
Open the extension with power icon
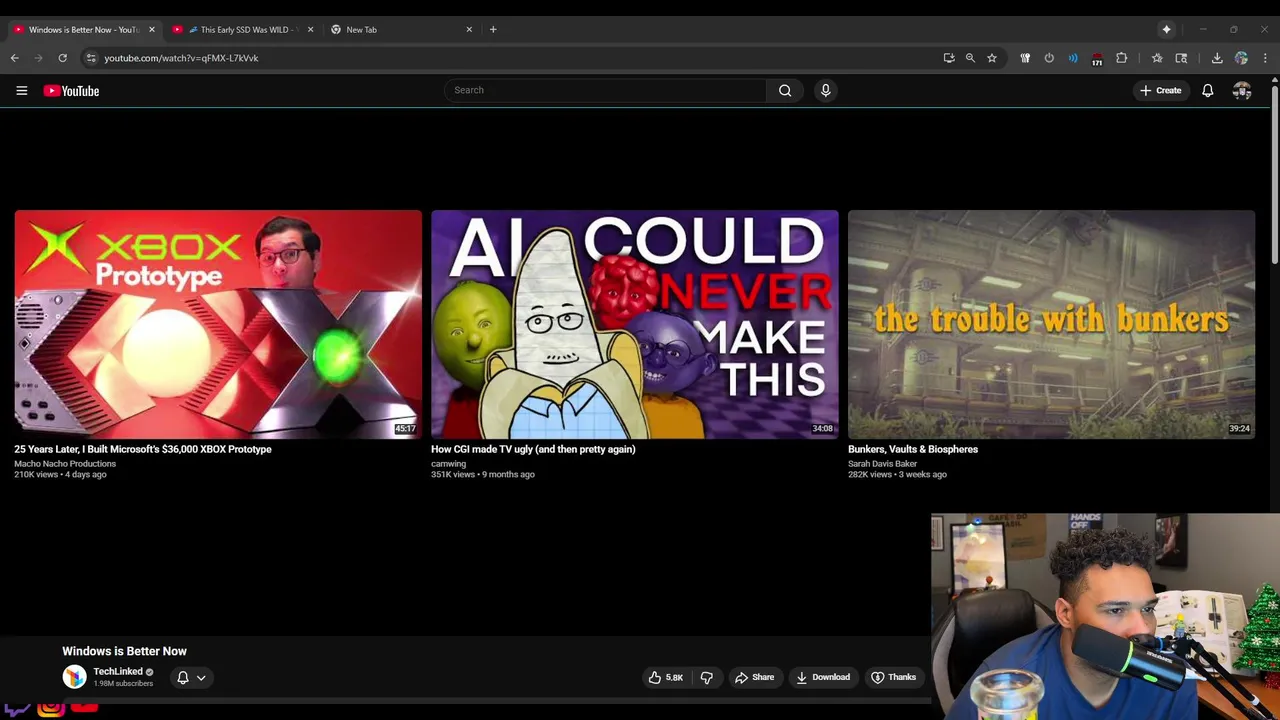coord(1049,58)
